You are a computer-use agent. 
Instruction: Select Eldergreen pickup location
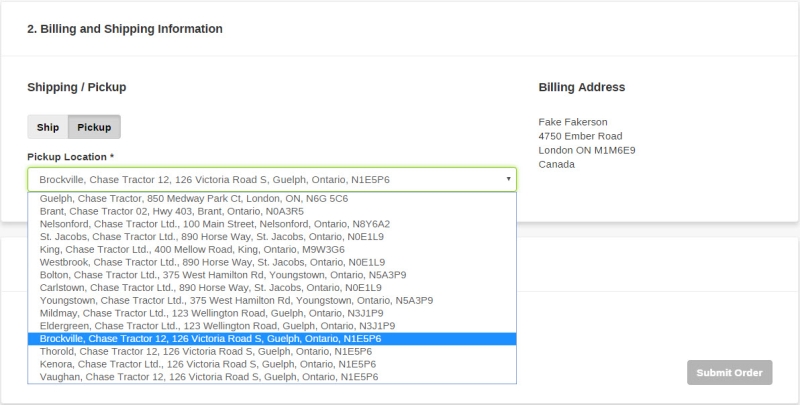point(272,326)
